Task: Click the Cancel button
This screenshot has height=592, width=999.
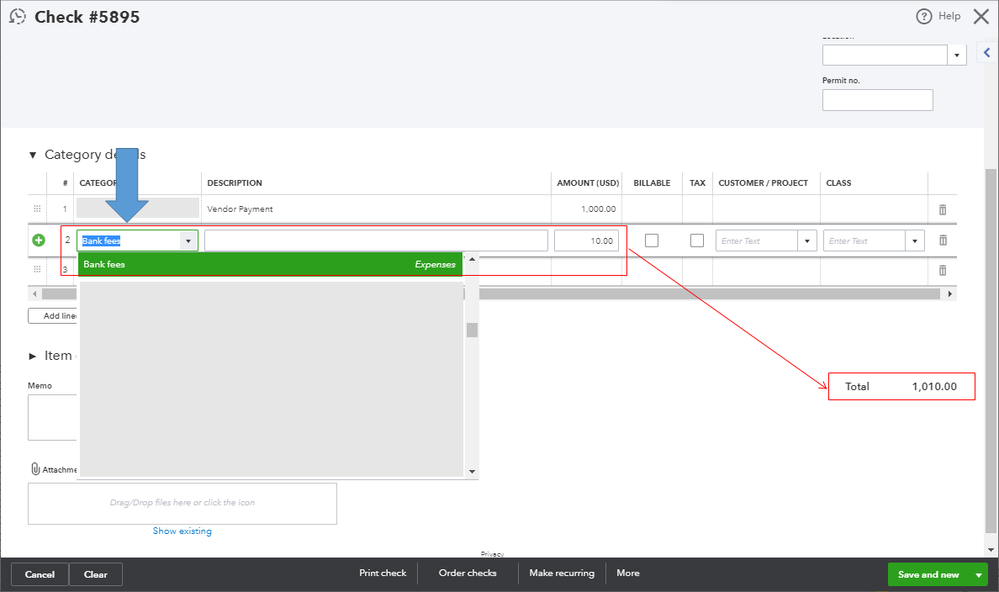Action: pyautogui.click(x=40, y=574)
